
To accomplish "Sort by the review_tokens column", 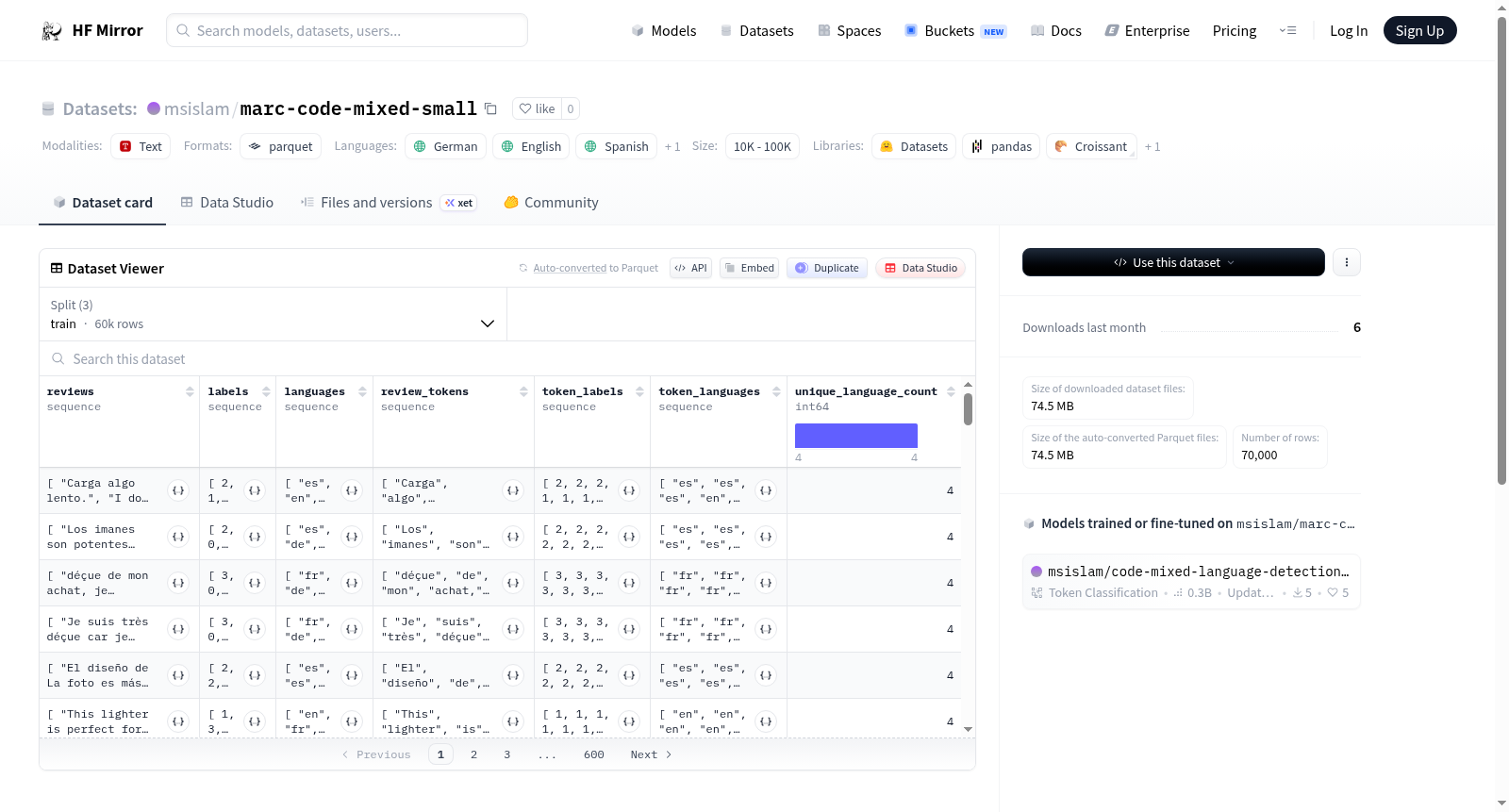I will coord(523,391).
